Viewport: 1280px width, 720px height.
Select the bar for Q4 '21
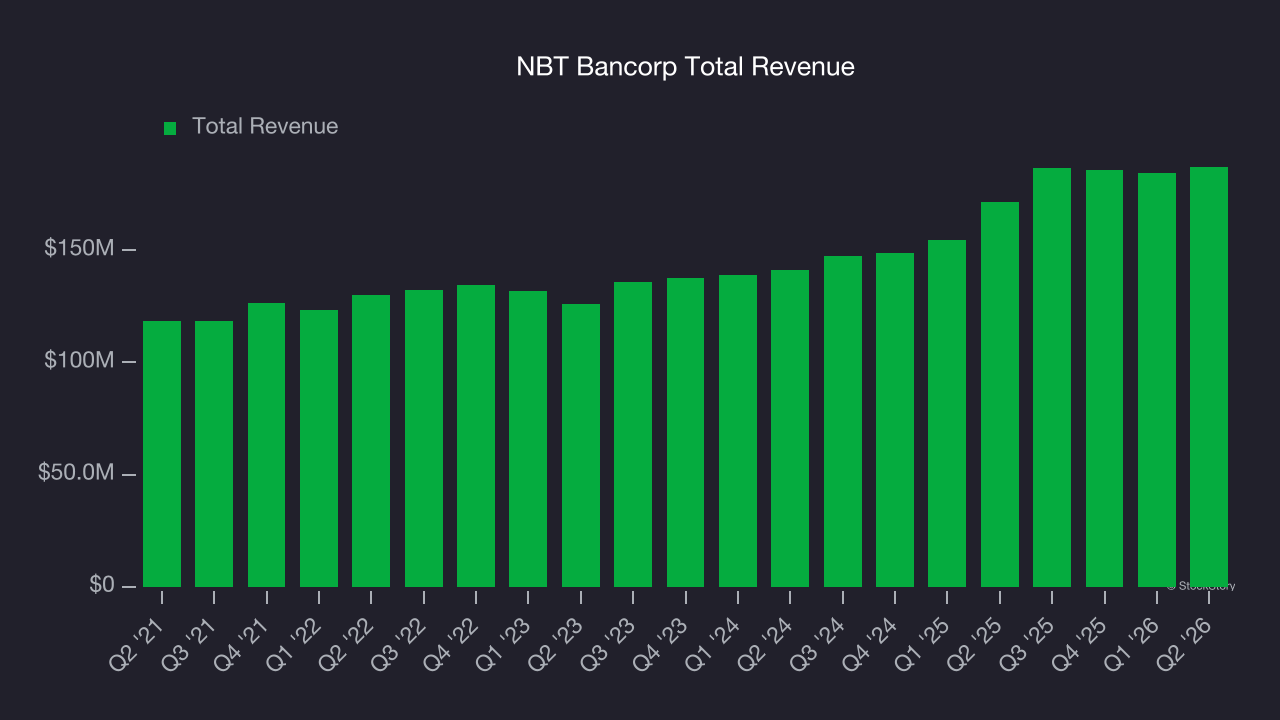[x=267, y=445]
